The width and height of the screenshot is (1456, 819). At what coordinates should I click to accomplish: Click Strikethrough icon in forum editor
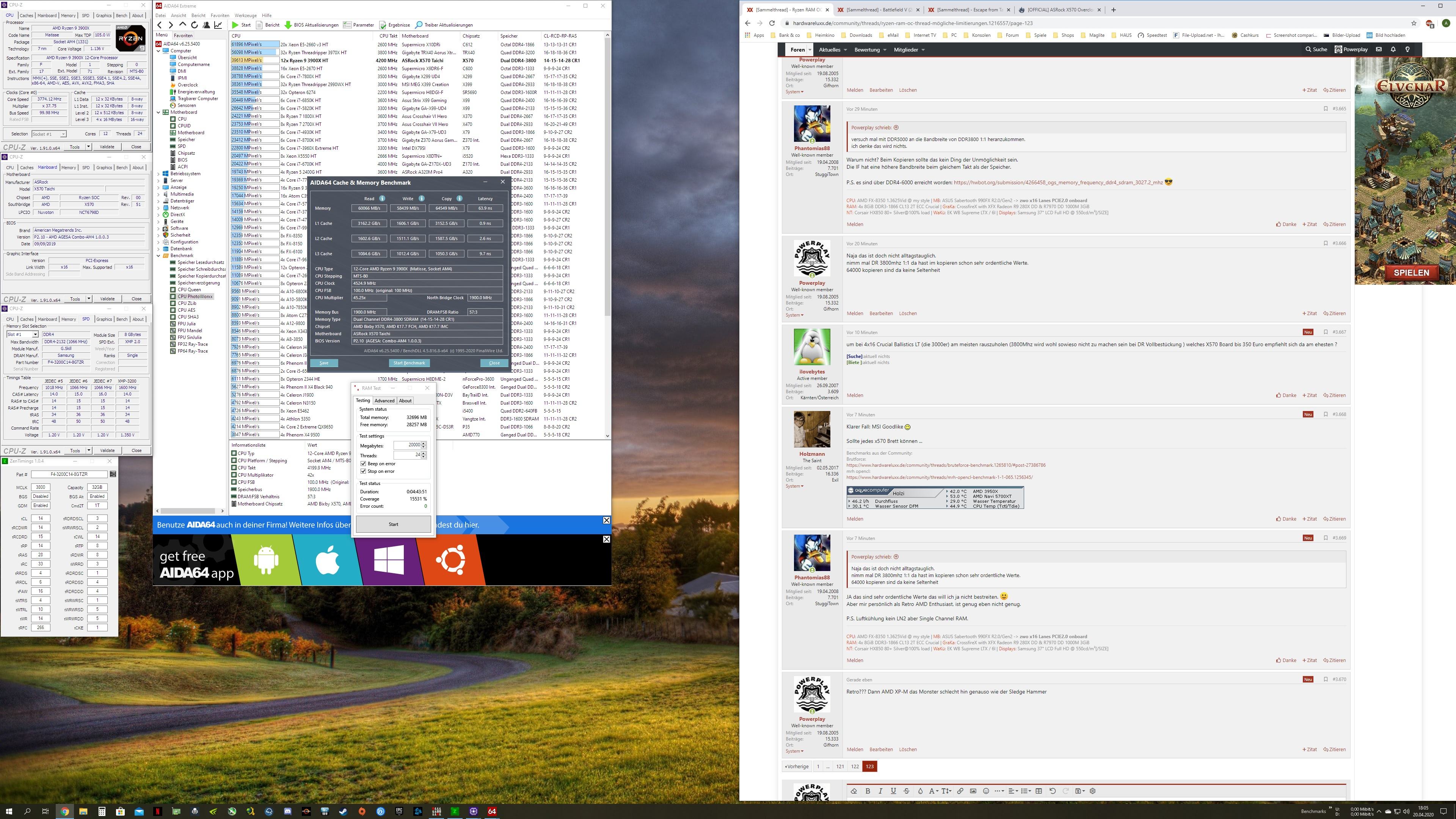coord(906,791)
